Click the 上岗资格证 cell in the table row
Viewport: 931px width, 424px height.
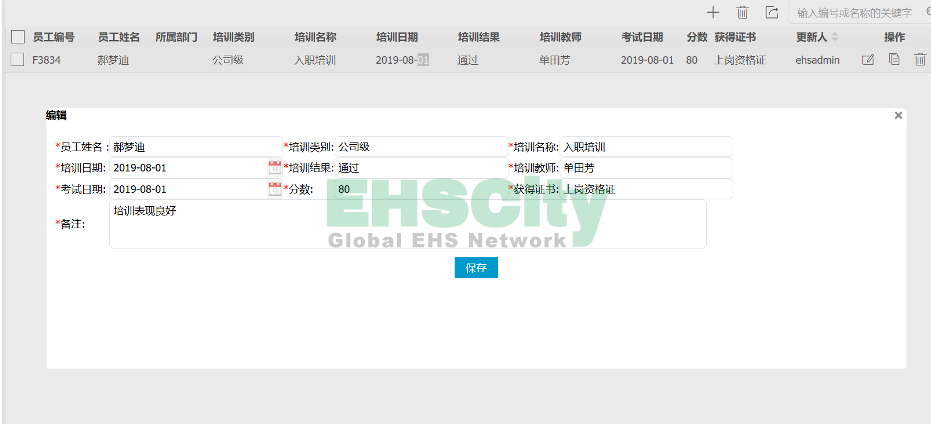[740, 60]
